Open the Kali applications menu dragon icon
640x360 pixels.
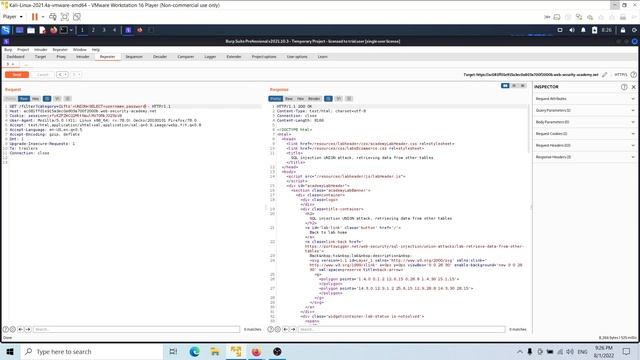tap(6, 30)
